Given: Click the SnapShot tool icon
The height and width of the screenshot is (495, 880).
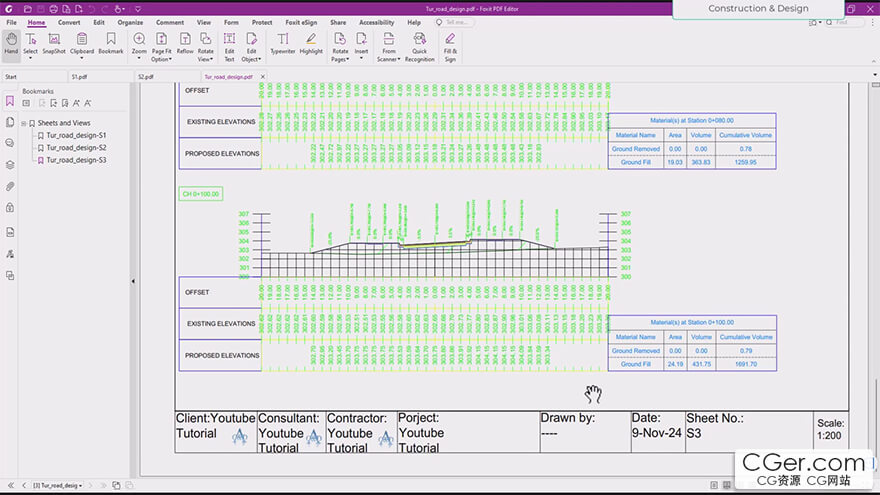Looking at the screenshot, I should [53, 43].
